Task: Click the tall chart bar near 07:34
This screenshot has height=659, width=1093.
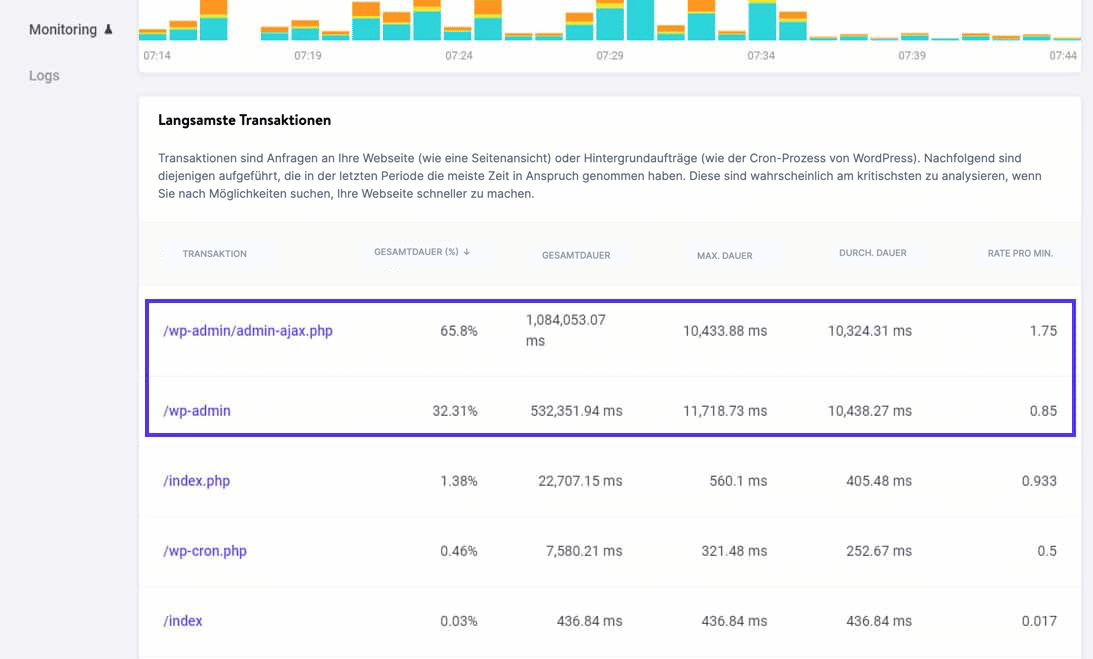Action: 764,20
